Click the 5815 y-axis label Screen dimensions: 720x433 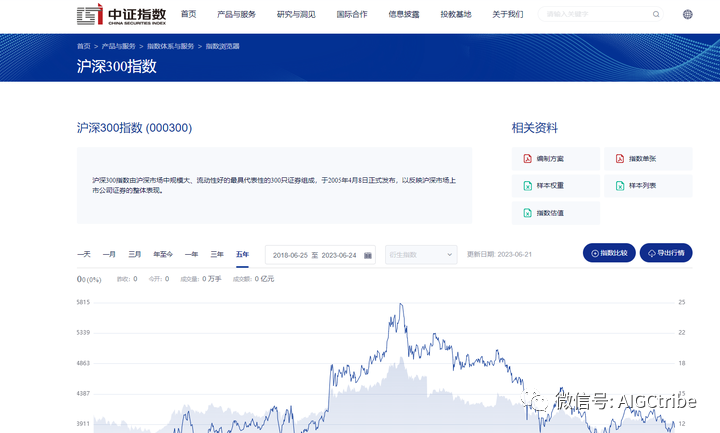coord(83,302)
